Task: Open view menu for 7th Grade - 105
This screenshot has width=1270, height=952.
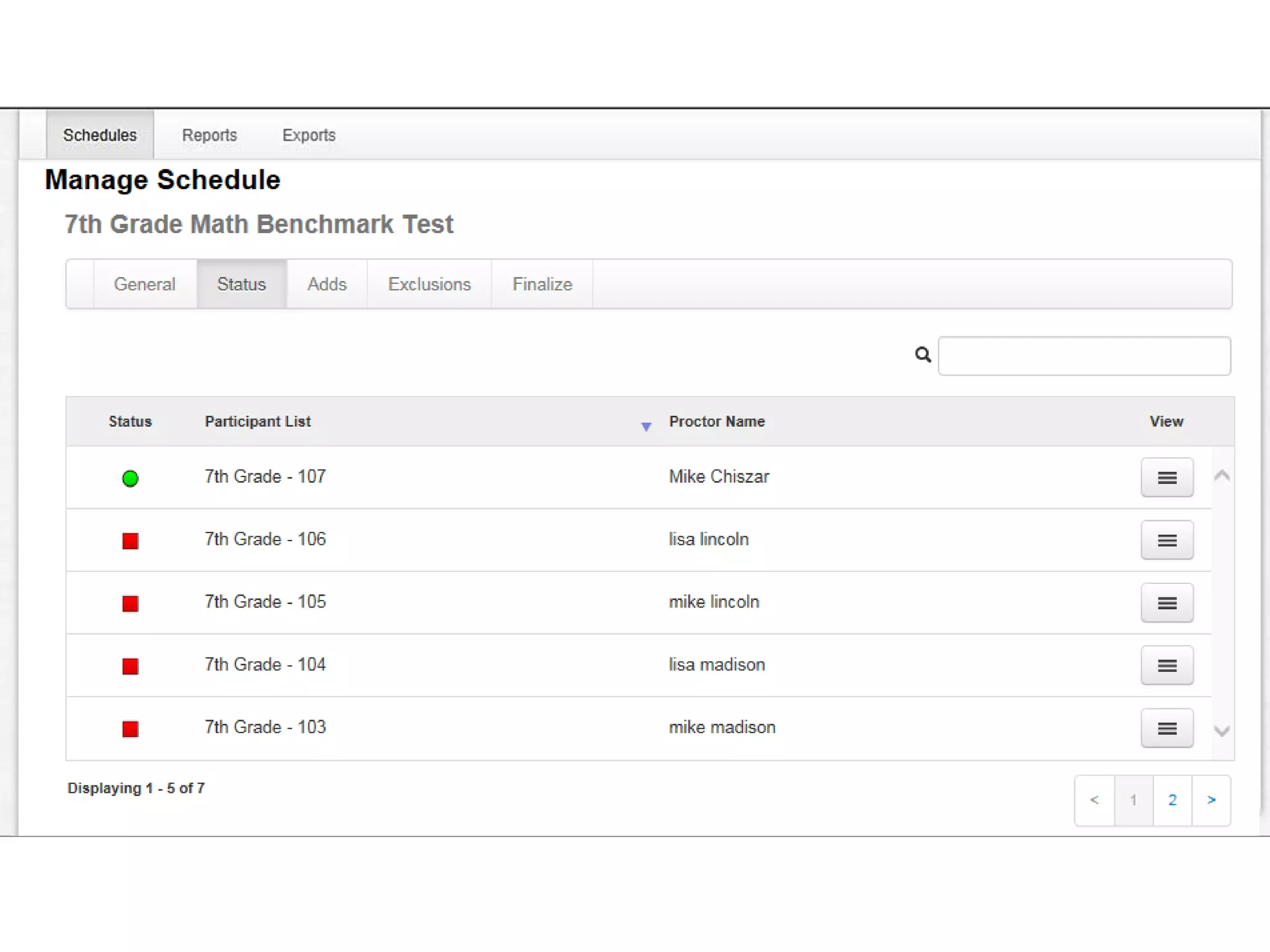Action: (x=1166, y=602)
